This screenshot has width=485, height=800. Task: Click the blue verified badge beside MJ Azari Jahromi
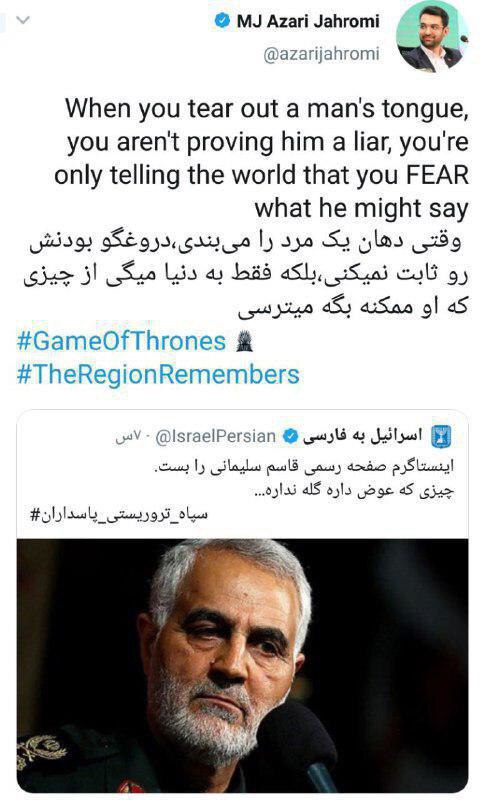point(223,21)
